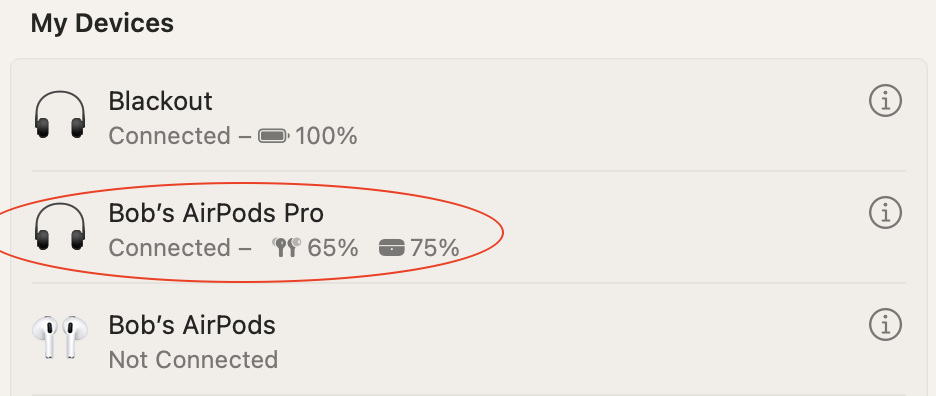Click the Blackout battery level icon
This screenshot has width=936, height=396.
click(x=273, y=137)
